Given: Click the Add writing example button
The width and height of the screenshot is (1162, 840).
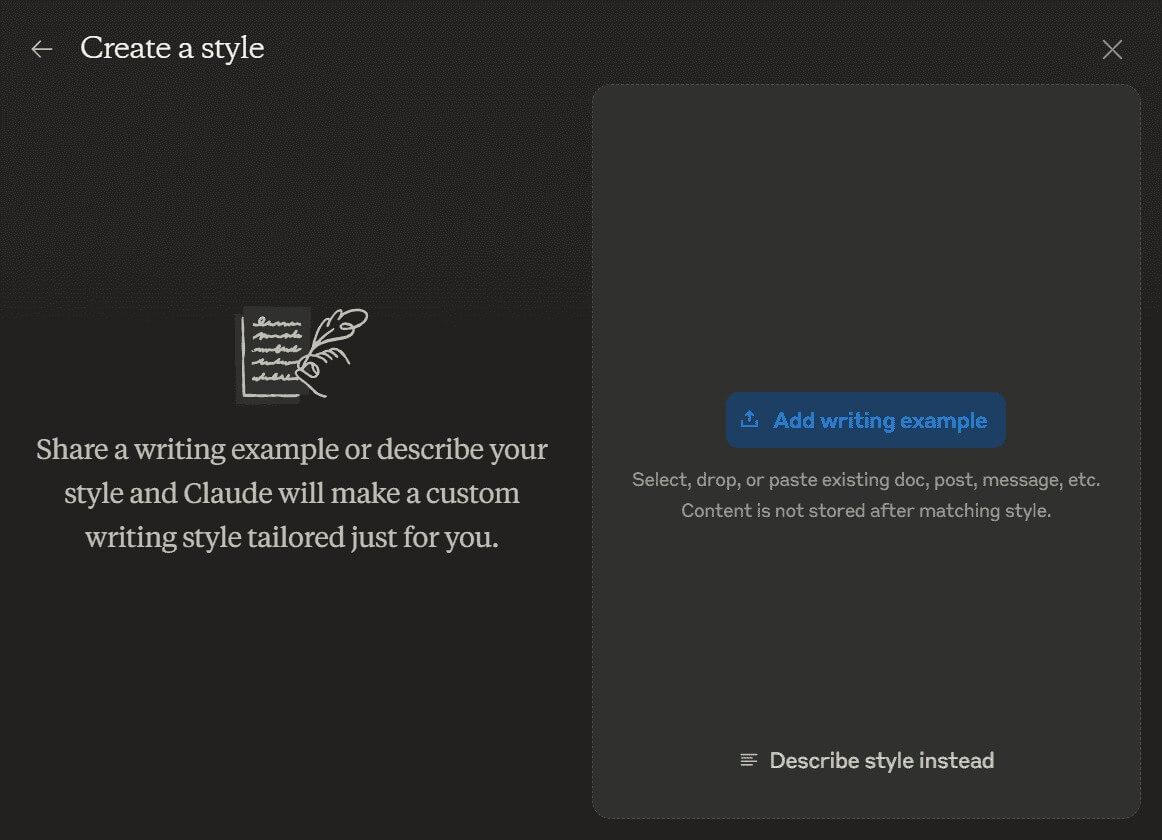Looking at the screenshot, I should (866, 420).
